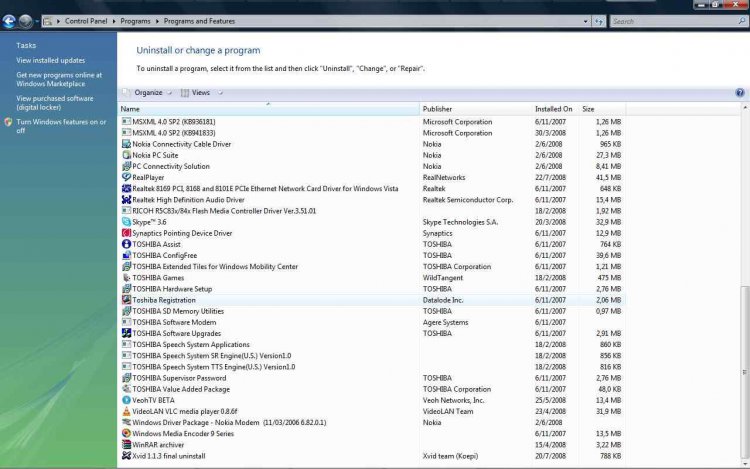Click the Xvid 1.1.3 uninstall icon
Image resolution: width=750 pixels, height=469 pixels.
coord(126,456)
